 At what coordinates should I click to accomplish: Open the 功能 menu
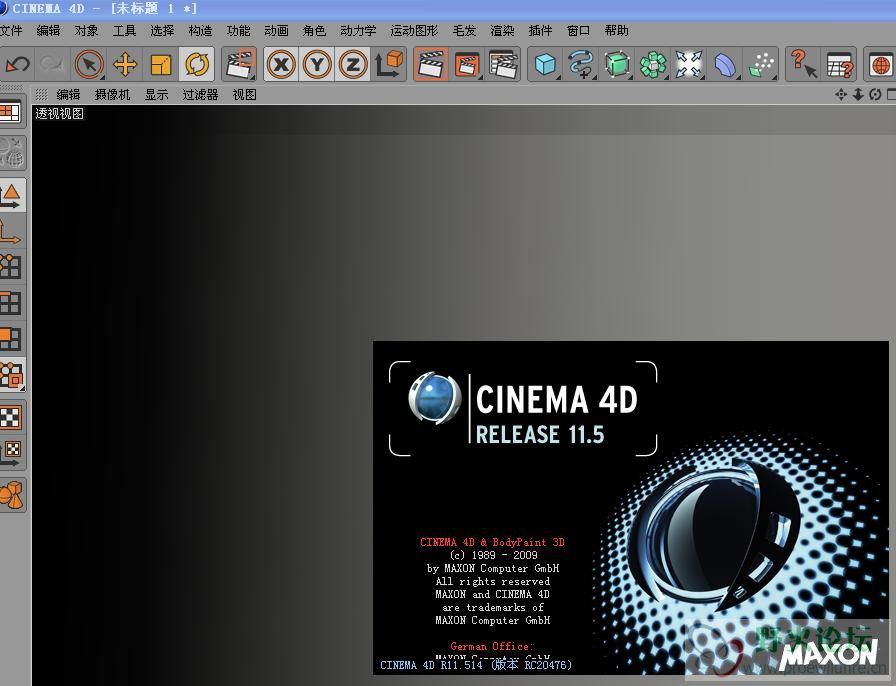[238, 30]
